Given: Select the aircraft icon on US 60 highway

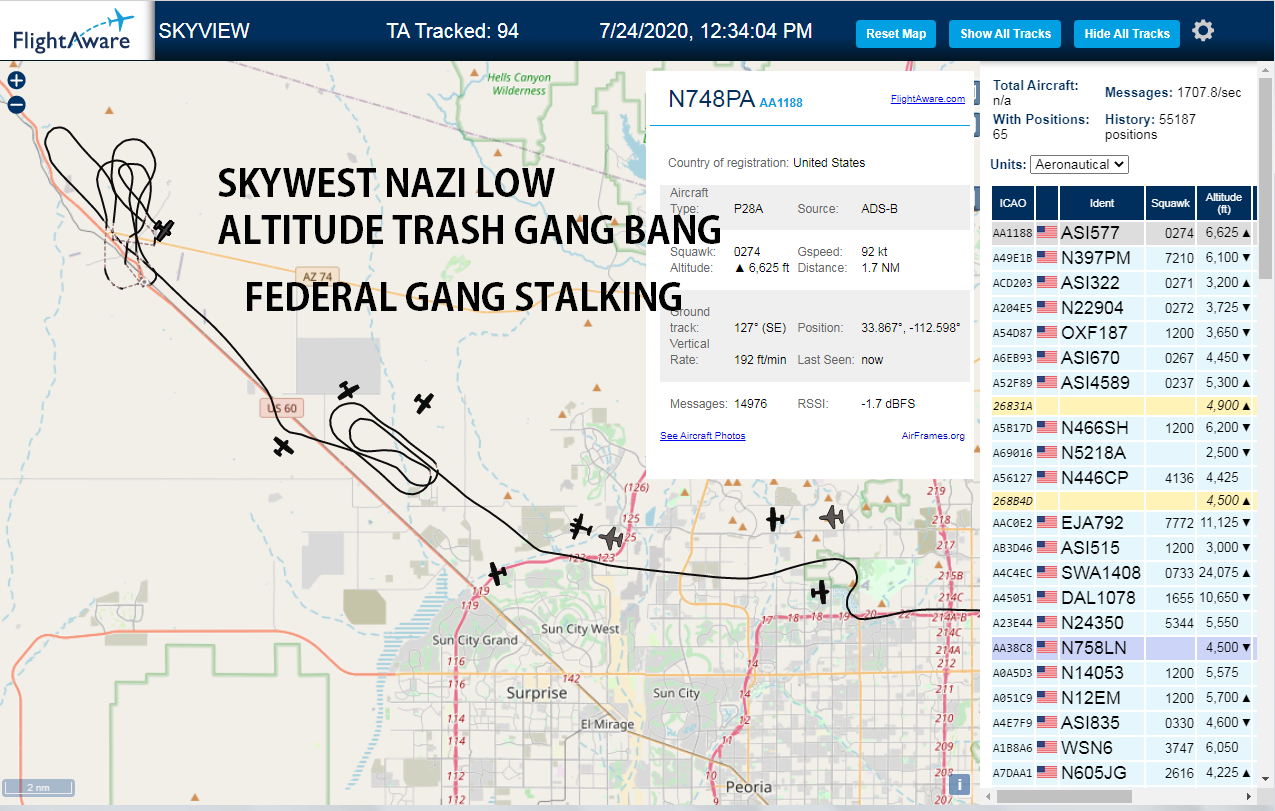Looking at the screenshot, I should (x=284, y=446).
